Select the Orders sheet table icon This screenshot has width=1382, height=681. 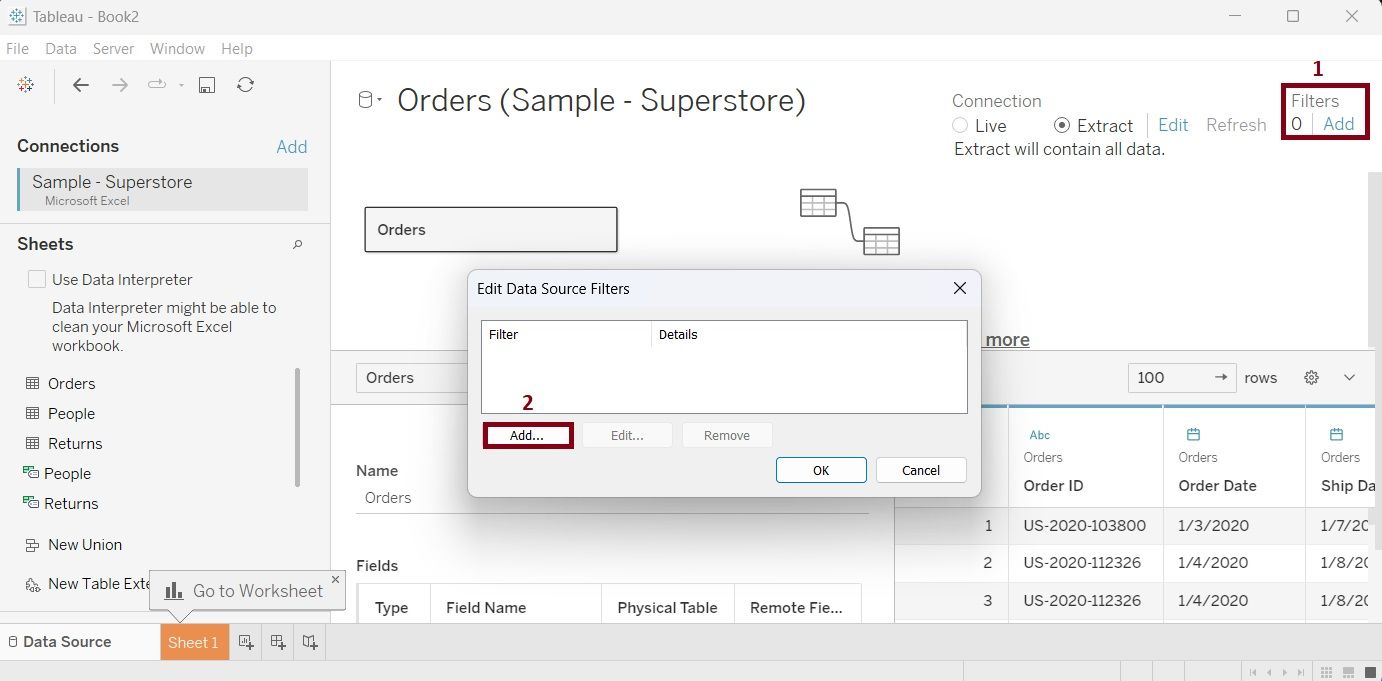33,383
